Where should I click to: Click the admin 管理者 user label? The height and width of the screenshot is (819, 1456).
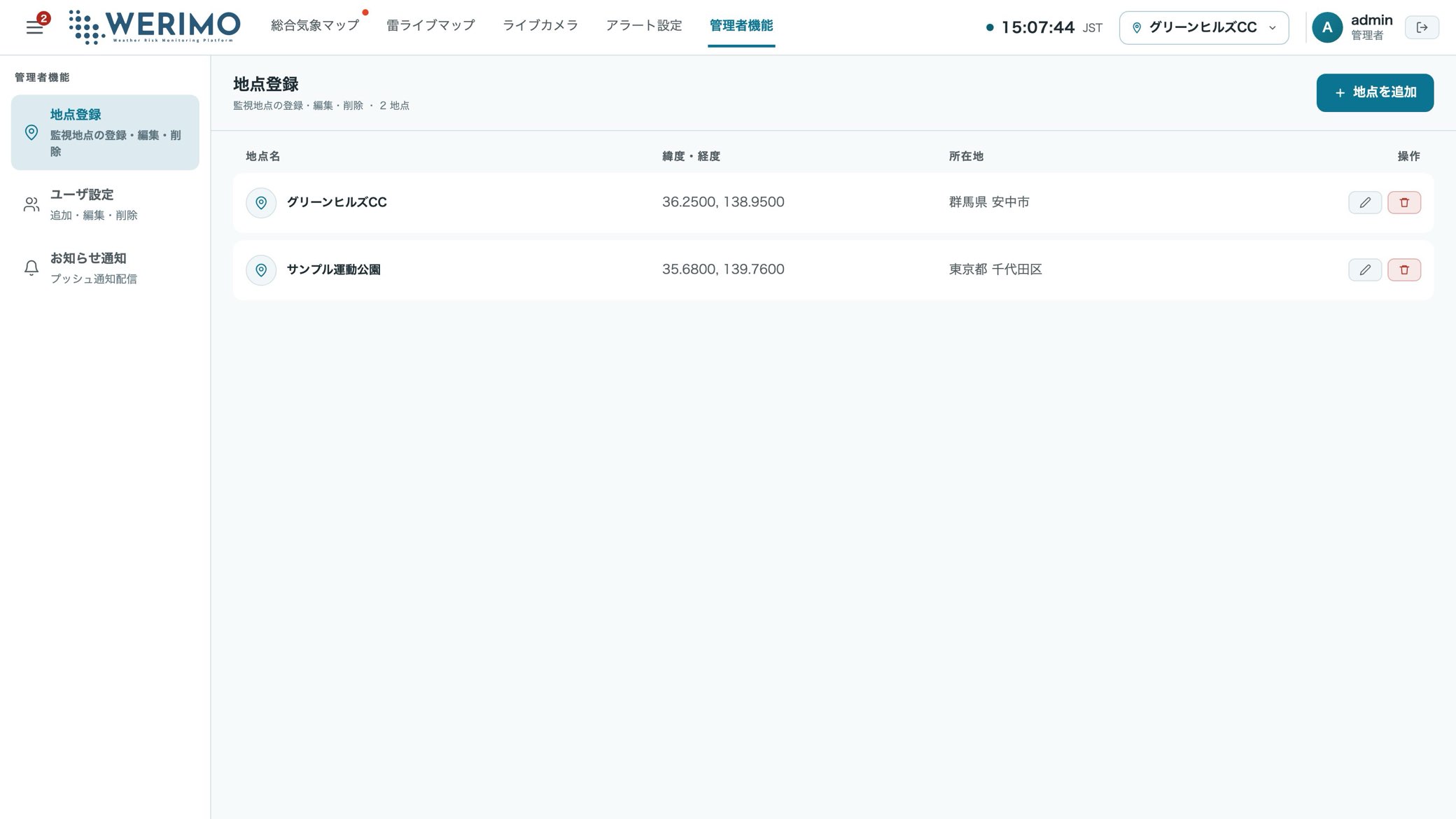click(1371, 27)
